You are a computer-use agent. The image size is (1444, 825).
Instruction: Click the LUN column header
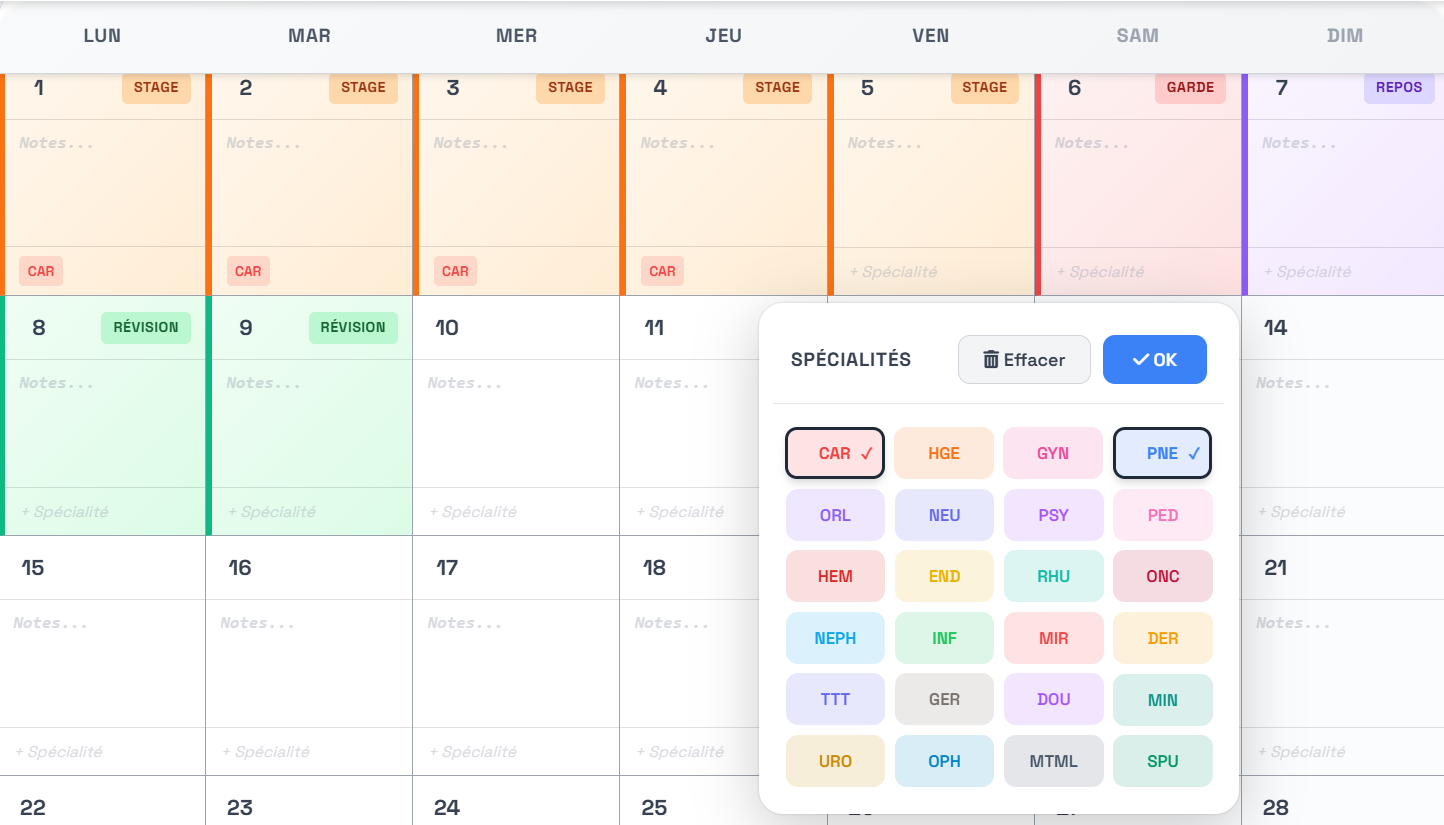coord(102,35)
